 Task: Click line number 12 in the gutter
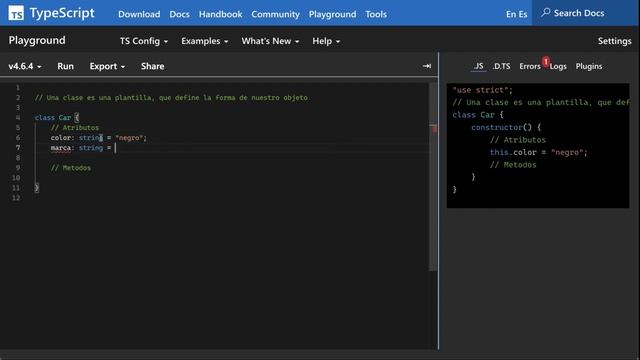(x=16, y=198)
